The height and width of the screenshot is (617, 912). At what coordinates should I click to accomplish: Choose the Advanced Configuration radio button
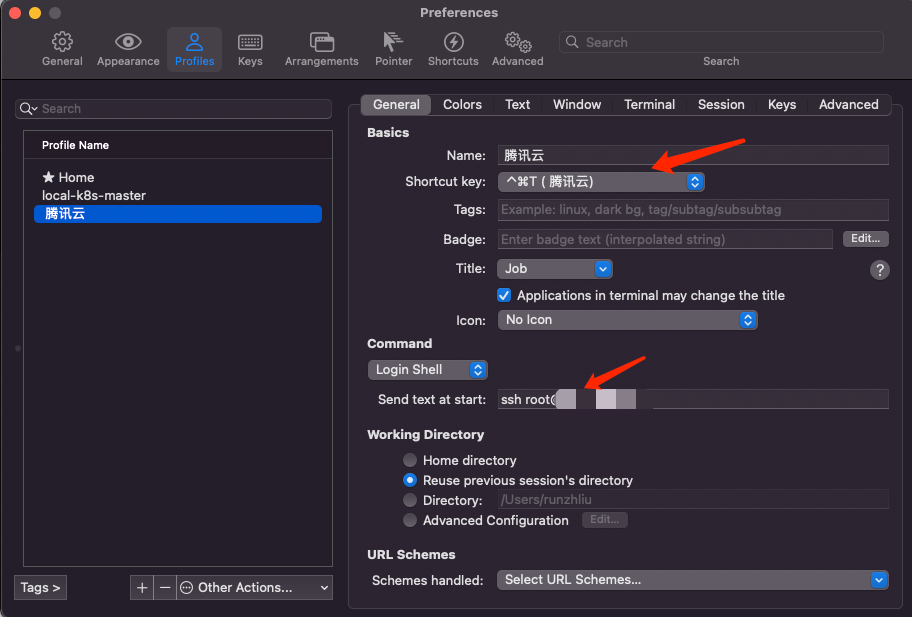point(410,521)
